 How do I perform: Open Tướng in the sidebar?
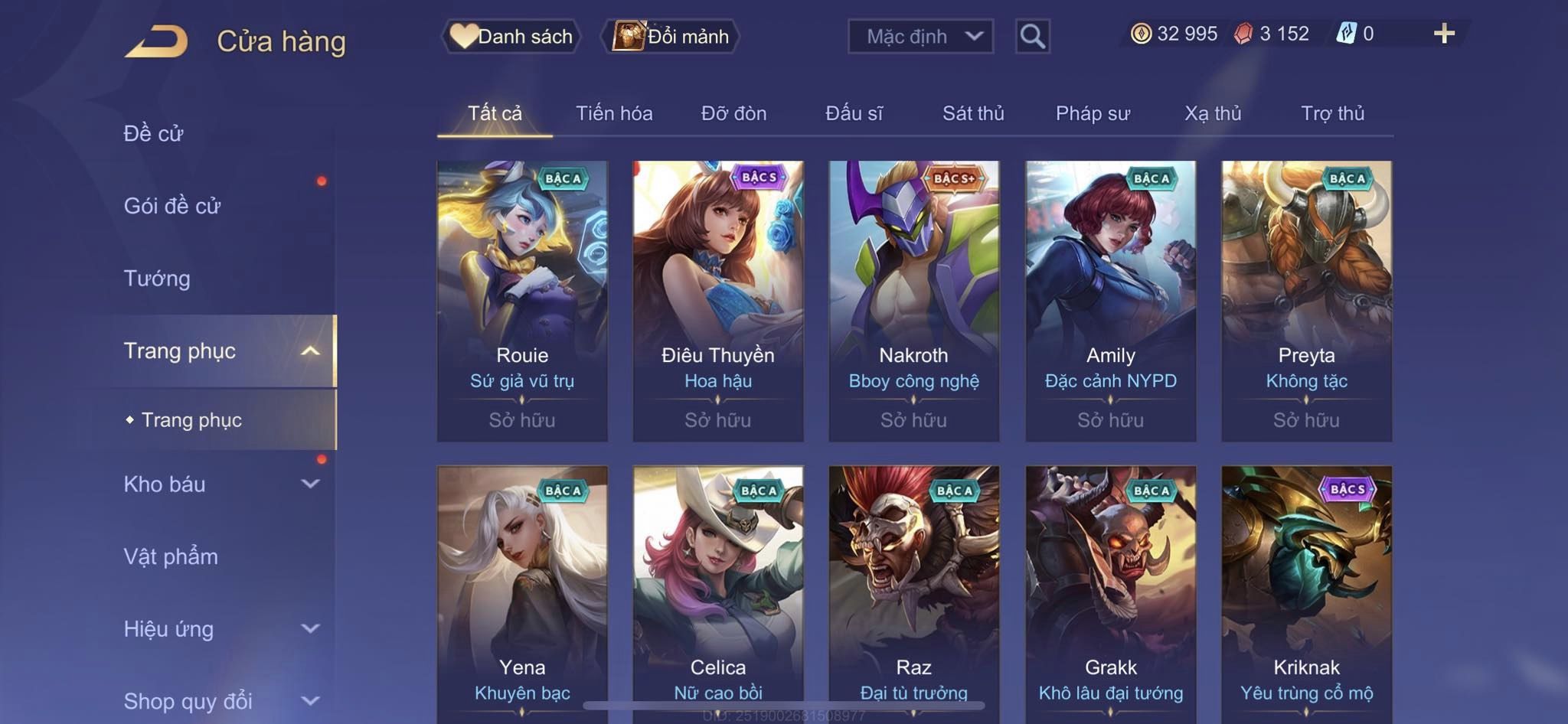[157, 279]
